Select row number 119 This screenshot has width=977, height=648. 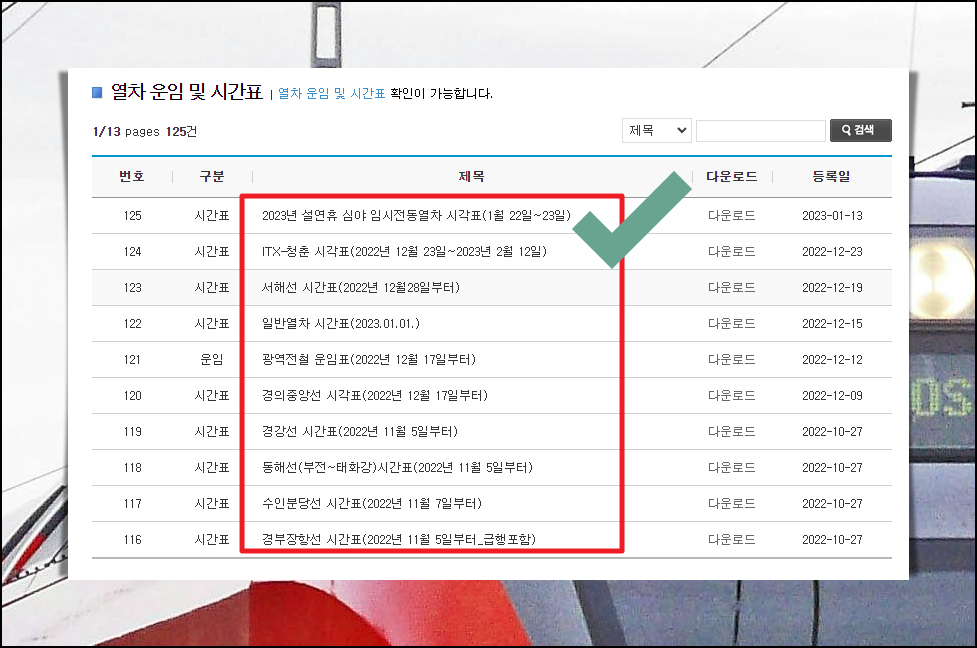[132, 432]
